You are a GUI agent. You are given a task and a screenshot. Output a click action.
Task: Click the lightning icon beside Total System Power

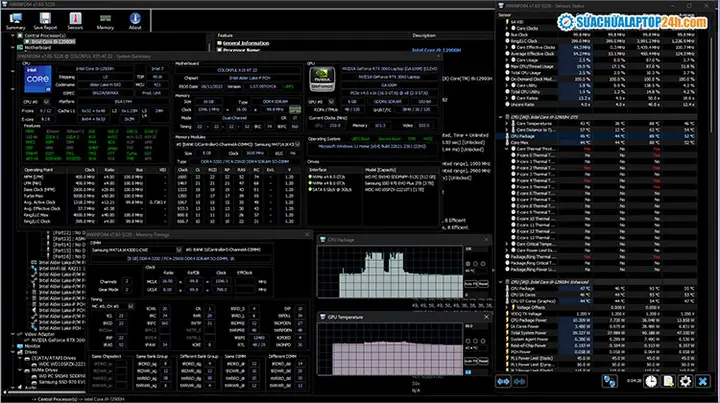(x=507, y=333)
